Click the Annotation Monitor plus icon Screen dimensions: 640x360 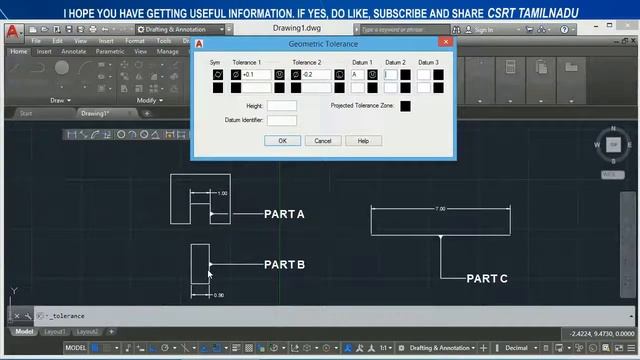point(484,348)
